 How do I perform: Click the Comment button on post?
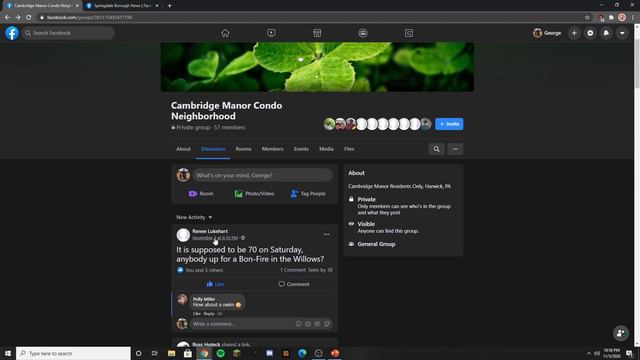294,284
